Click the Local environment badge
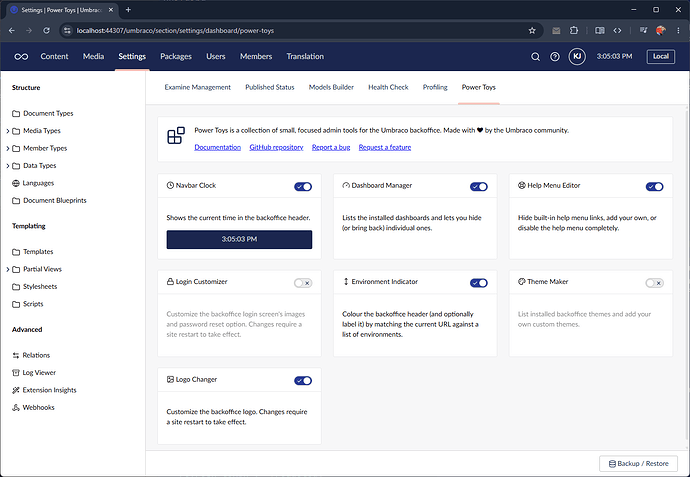Viewport: 690px width, 477px height. (x=661, y=56)
